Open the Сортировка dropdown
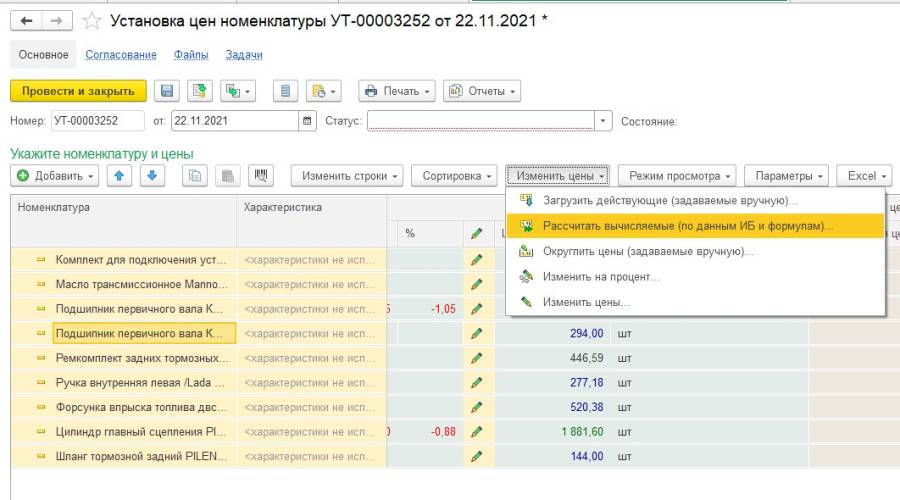 point(458,175)
